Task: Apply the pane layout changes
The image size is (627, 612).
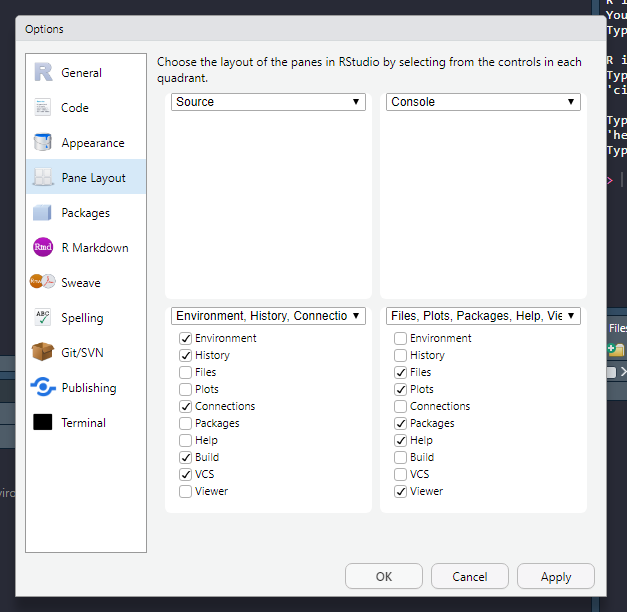Action: coord(555,576)
